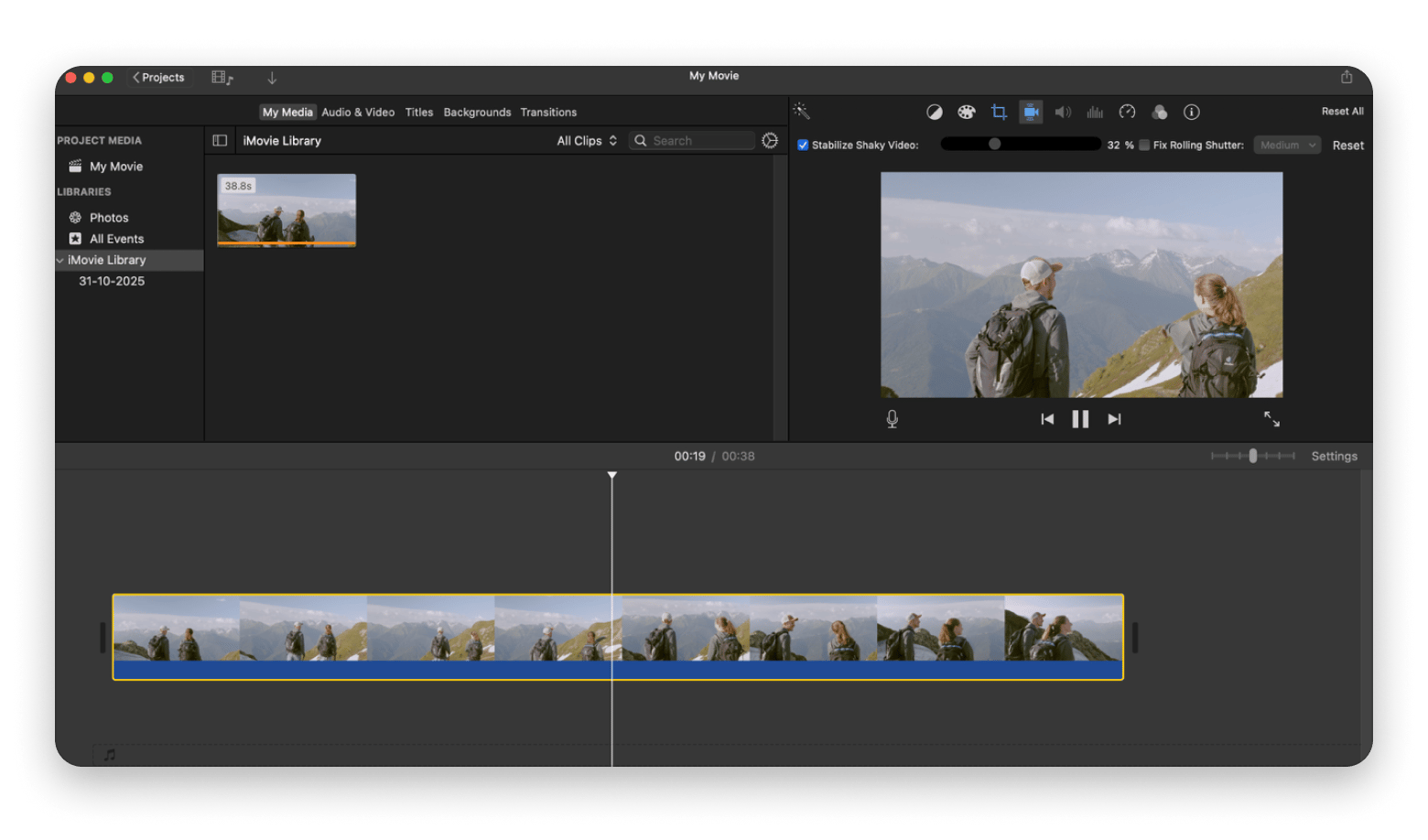
Task: Uncheck Stabilize Shaky Video
Action: pyautogui.click(x=803, y=145)
